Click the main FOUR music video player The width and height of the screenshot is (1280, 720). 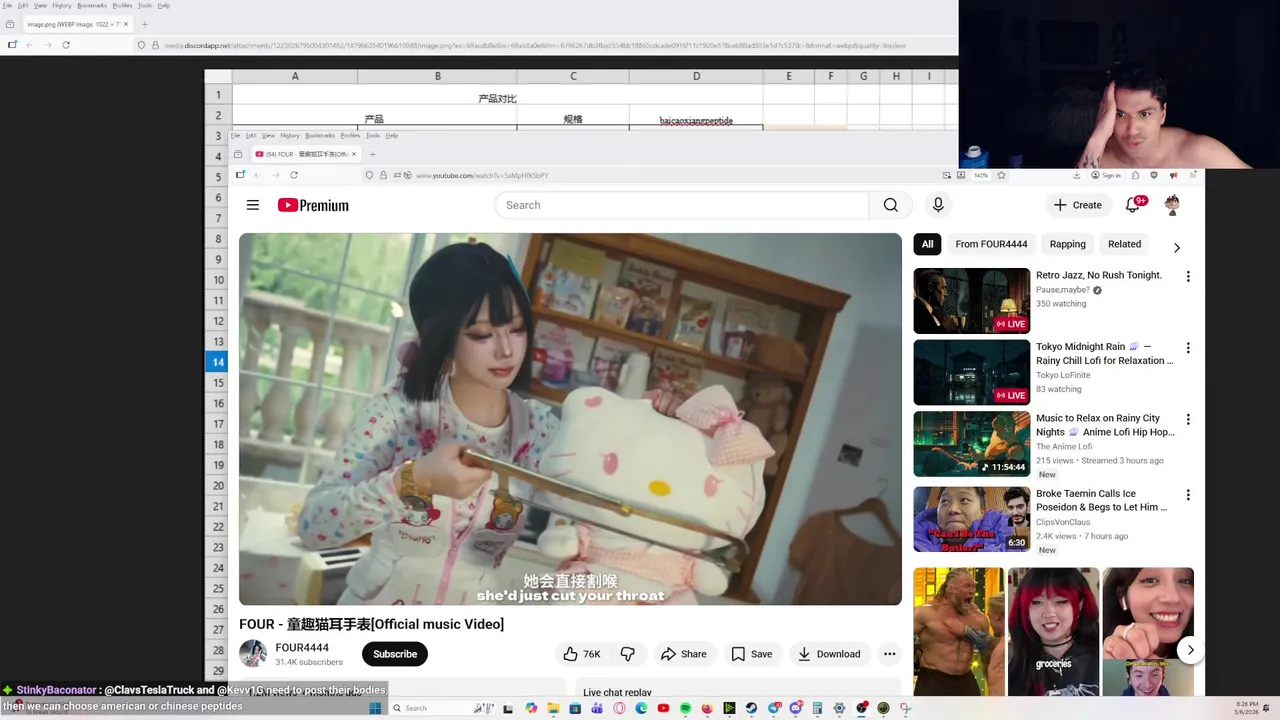(570, 419)
